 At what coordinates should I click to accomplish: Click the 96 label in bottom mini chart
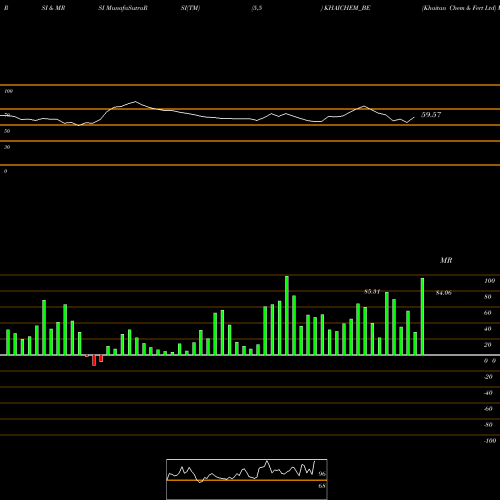[322, 474]
